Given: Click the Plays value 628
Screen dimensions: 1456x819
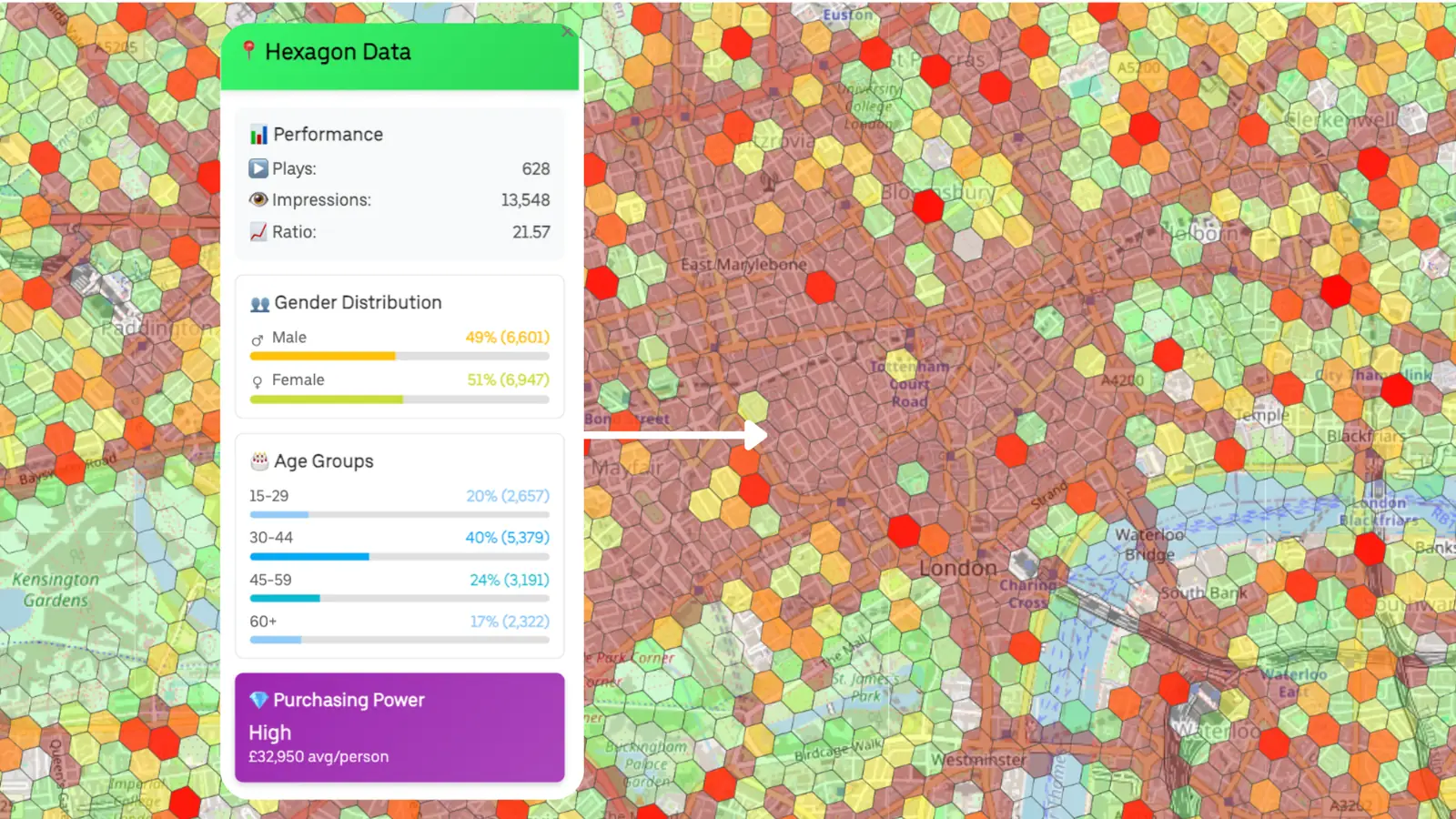Looking at the screenshot, I should pyautogui.click(x=535, y=168).
